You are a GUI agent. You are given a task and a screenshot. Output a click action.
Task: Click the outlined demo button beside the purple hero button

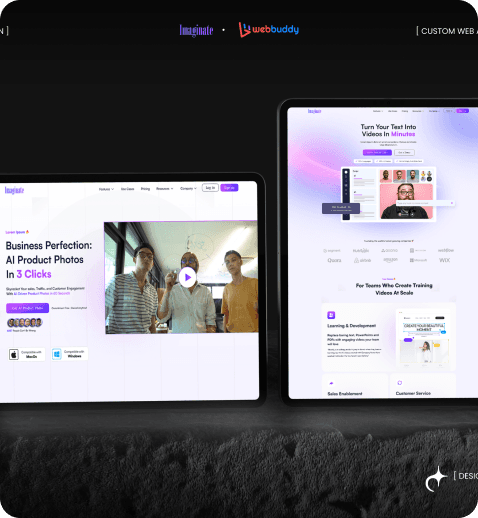point(404,152)
